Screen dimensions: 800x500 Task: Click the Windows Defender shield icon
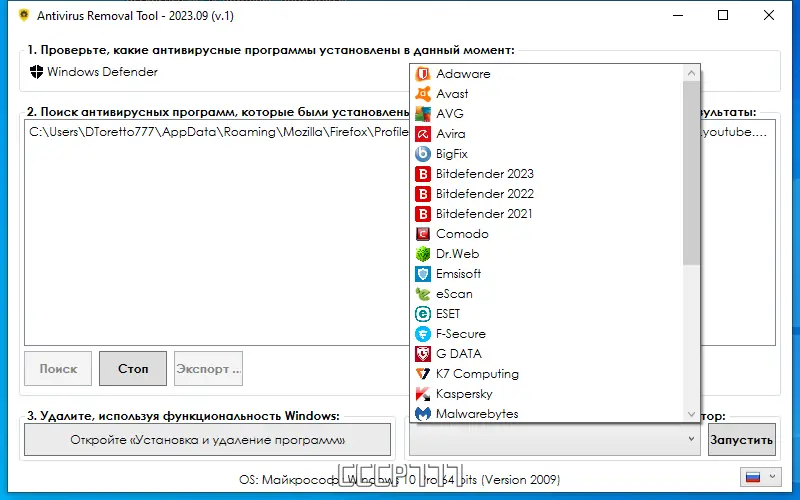click(x=36, y=72)
